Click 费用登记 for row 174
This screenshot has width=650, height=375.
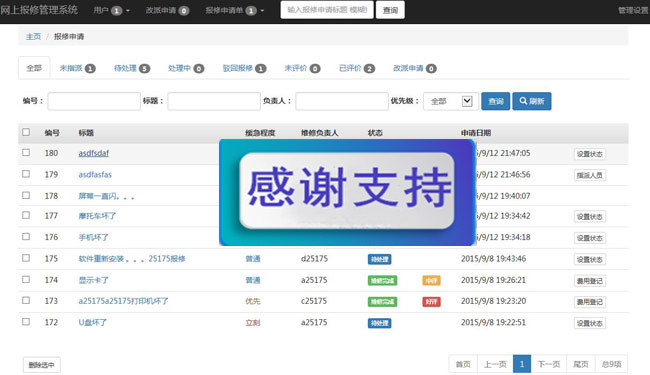coord(589,281)
